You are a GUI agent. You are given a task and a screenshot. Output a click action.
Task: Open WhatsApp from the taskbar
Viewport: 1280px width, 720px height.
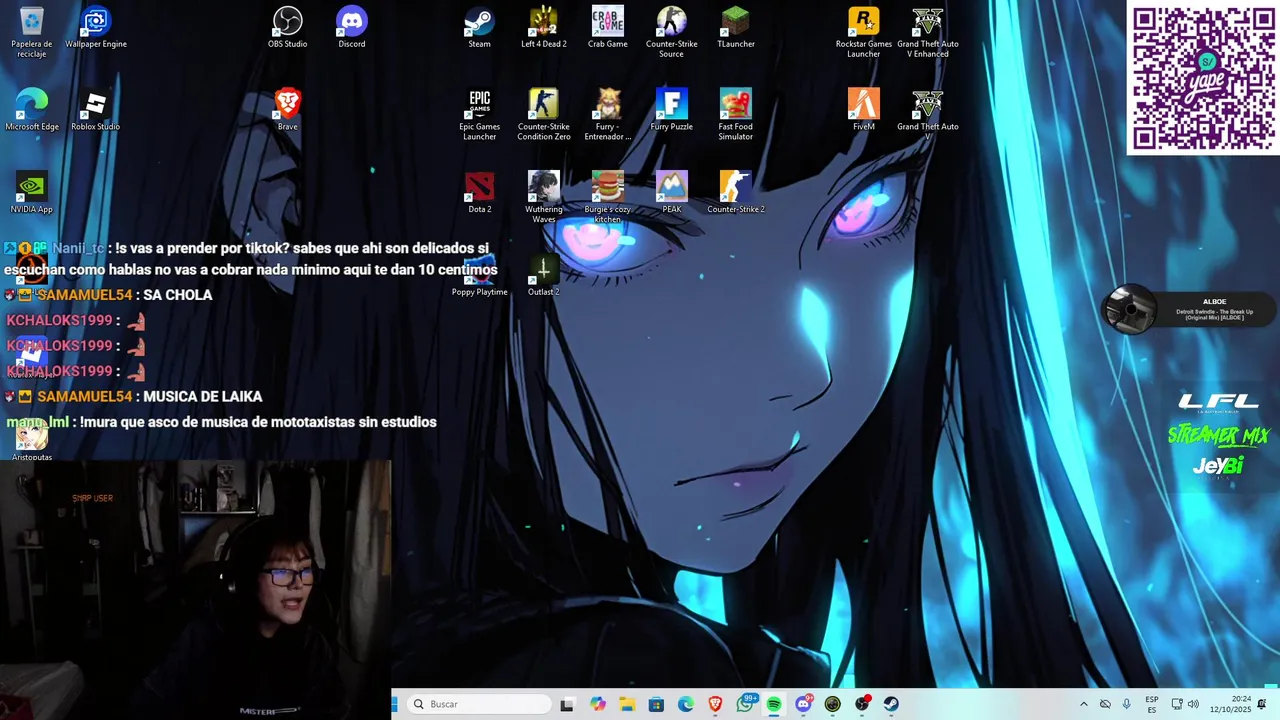[x=745, y=704]
